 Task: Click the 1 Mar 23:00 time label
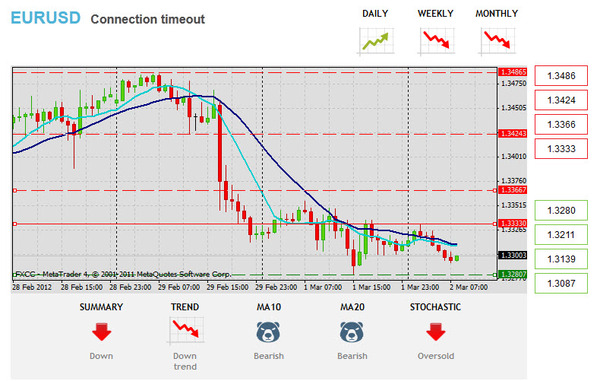tap(420, 287)
